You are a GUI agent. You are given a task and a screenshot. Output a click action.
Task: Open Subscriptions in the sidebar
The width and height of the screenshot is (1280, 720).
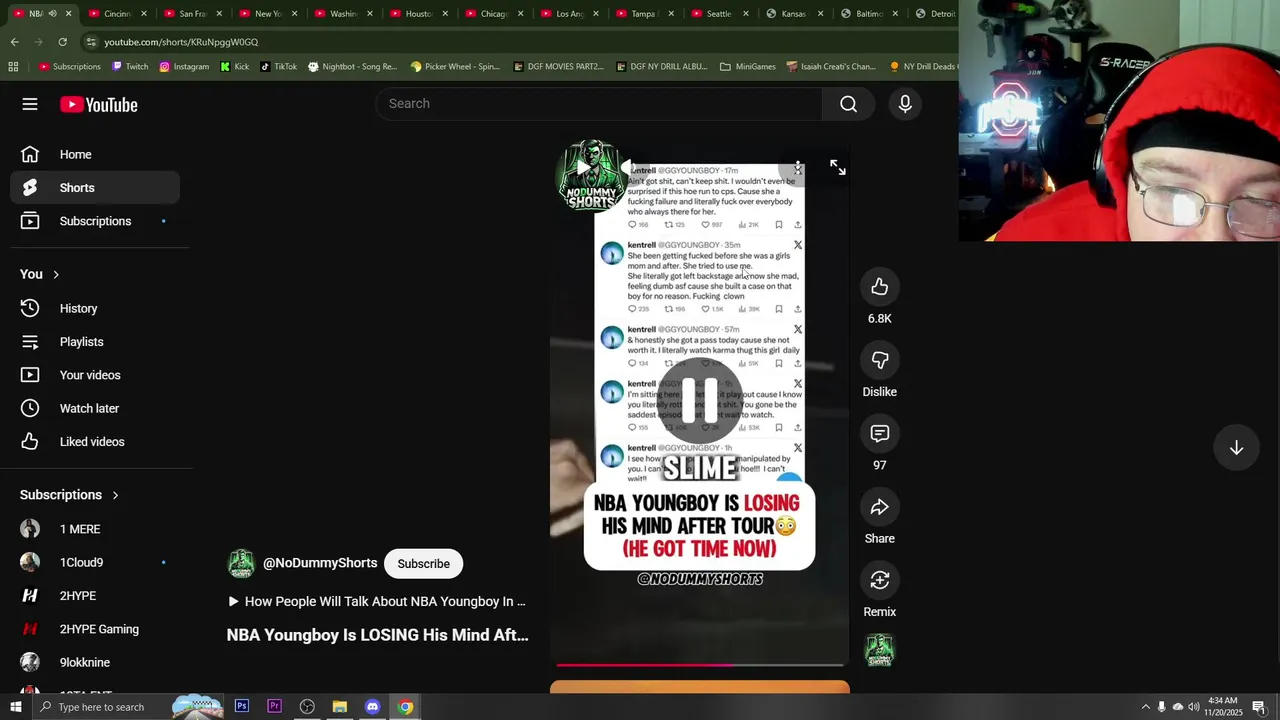(95, 221)
